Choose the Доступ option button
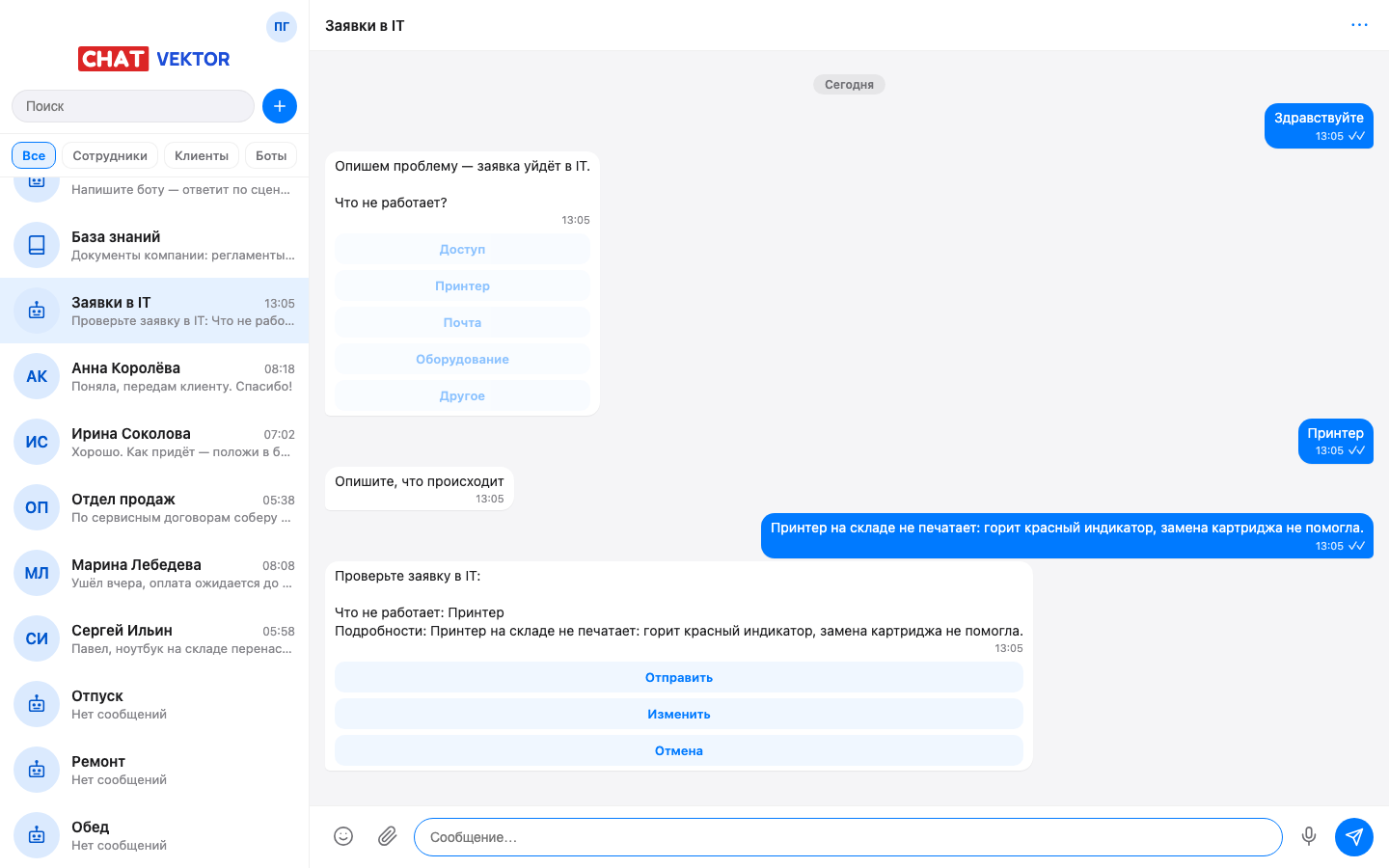1389x868 pixels. coord(462,249)
